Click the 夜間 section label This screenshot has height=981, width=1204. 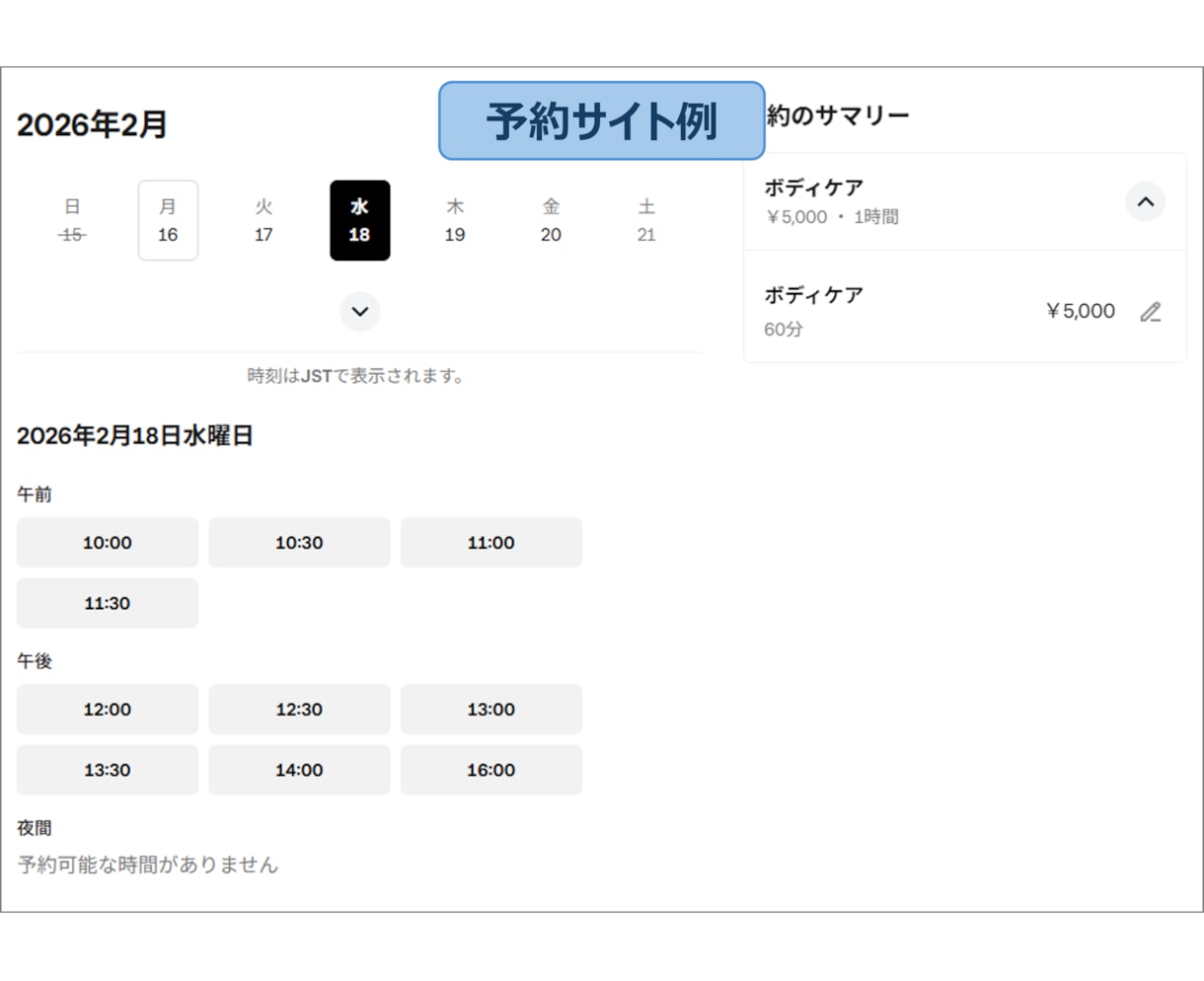pyautogui.click(x=35, y=828)
